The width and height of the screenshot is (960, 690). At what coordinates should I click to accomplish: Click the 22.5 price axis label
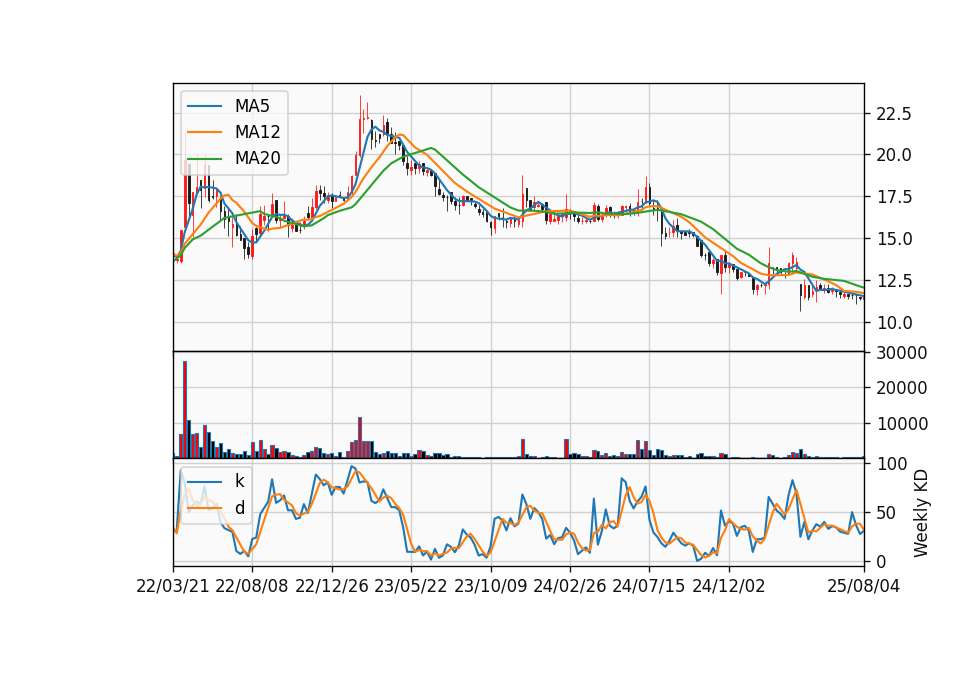(x=894, y=114)
